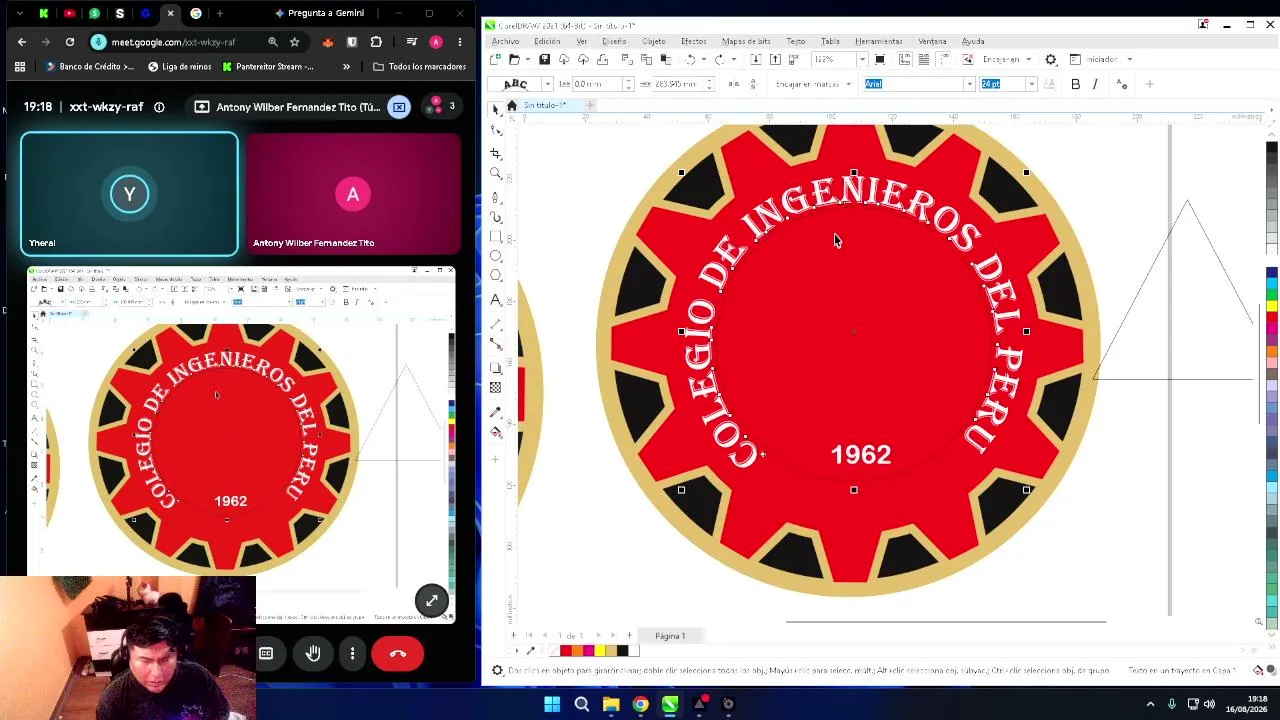1280x720 pixels.
Task: Select the Parallel Dimension tool
Action: (x=496, y=324)
